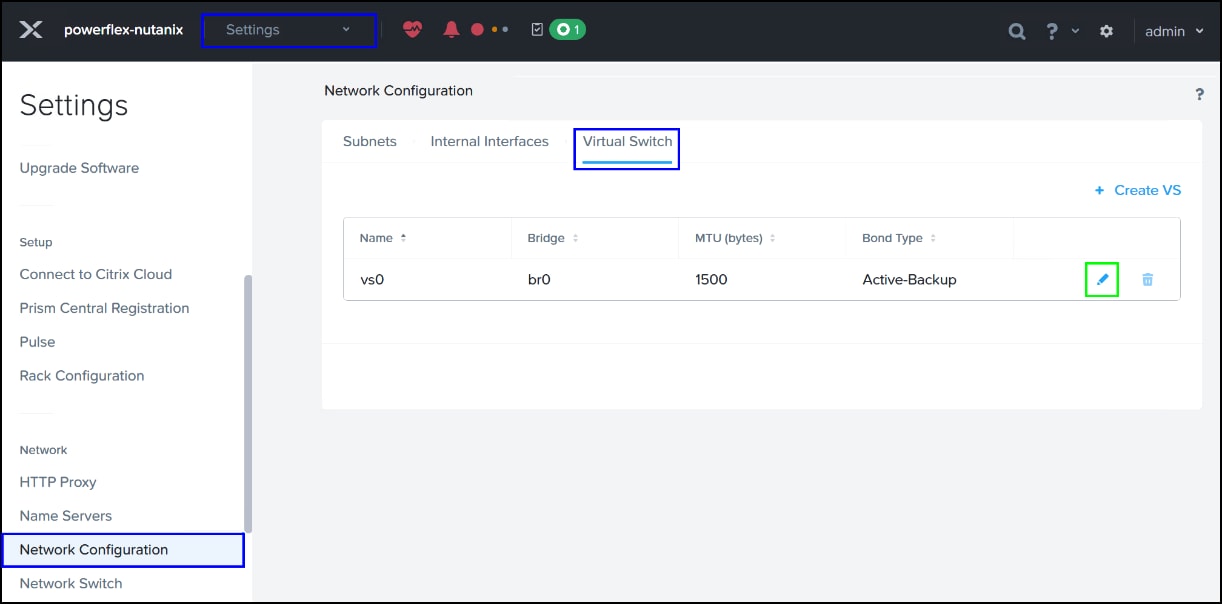
Task: Click the 1500 MTU value
Action: (x=711, y=279)
